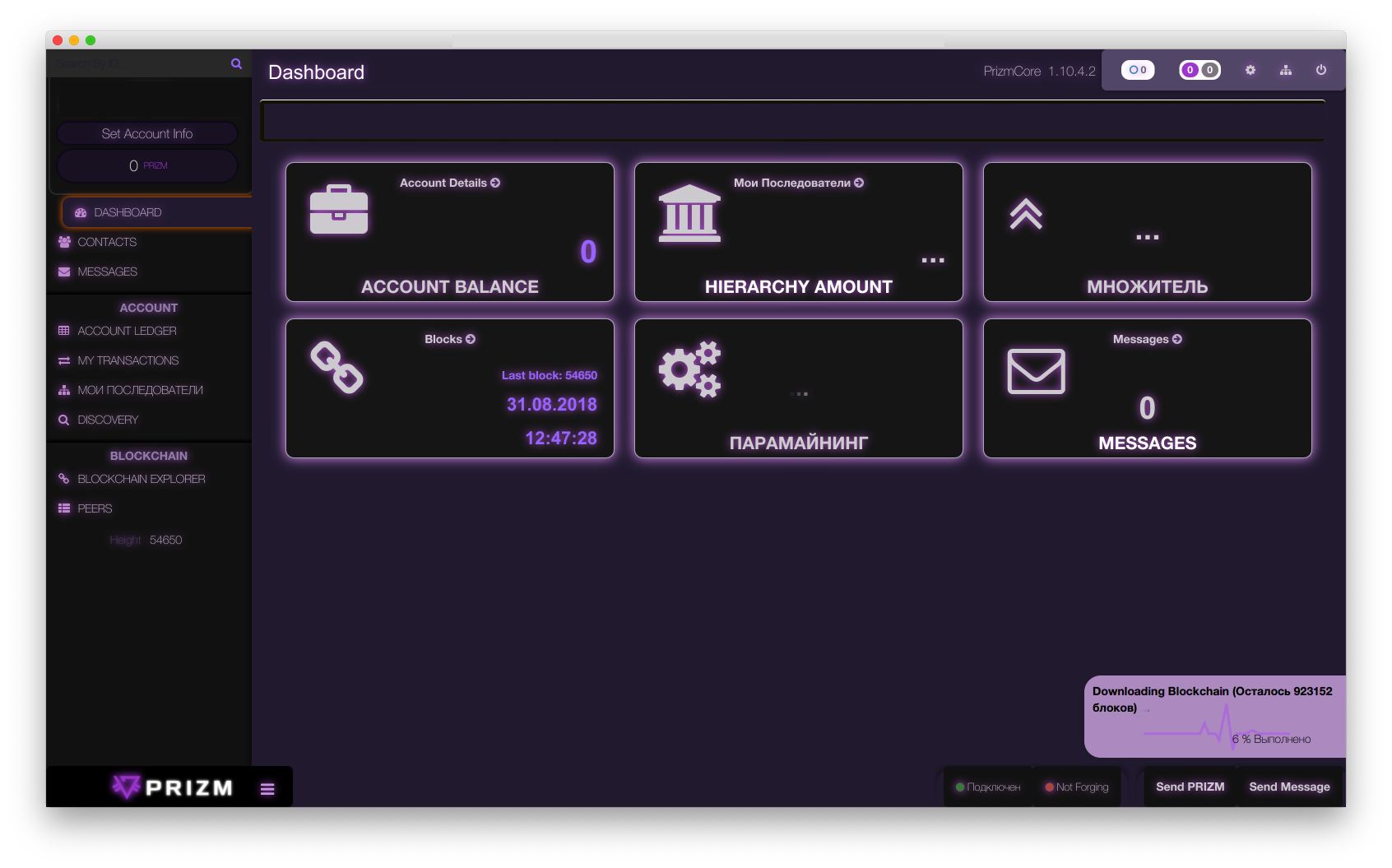Click the block date 31.08.2018
1392x868 pixels.
552,404
